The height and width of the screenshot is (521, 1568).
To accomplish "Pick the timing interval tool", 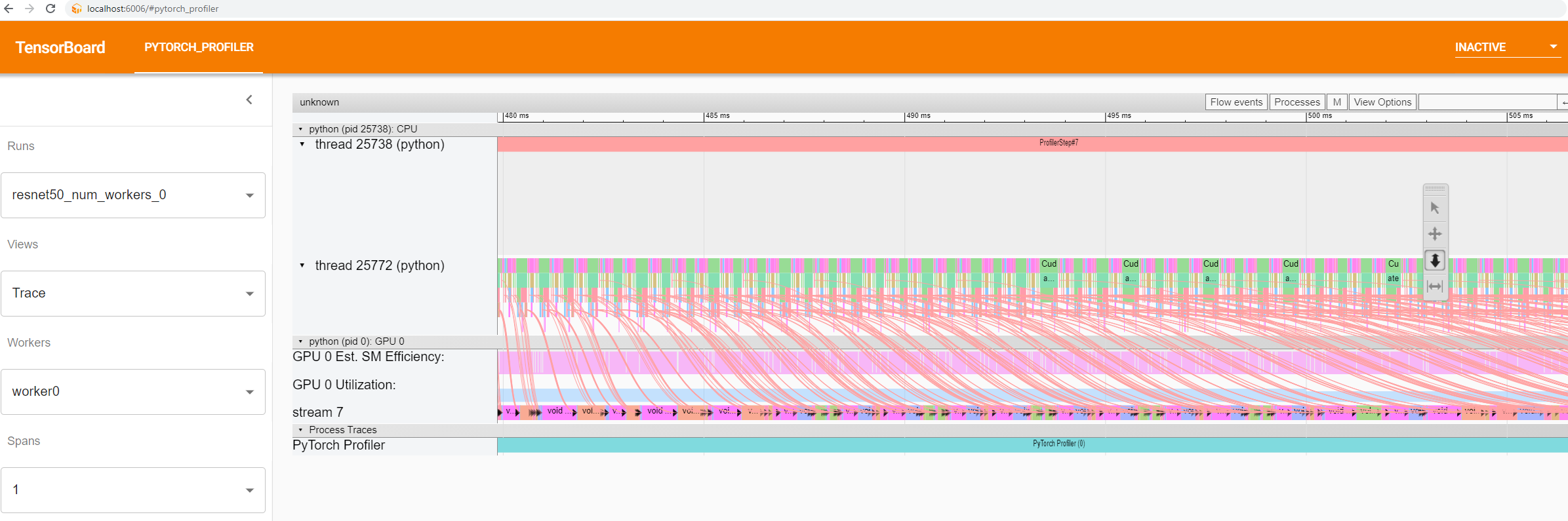I will tap(1435, 286).
